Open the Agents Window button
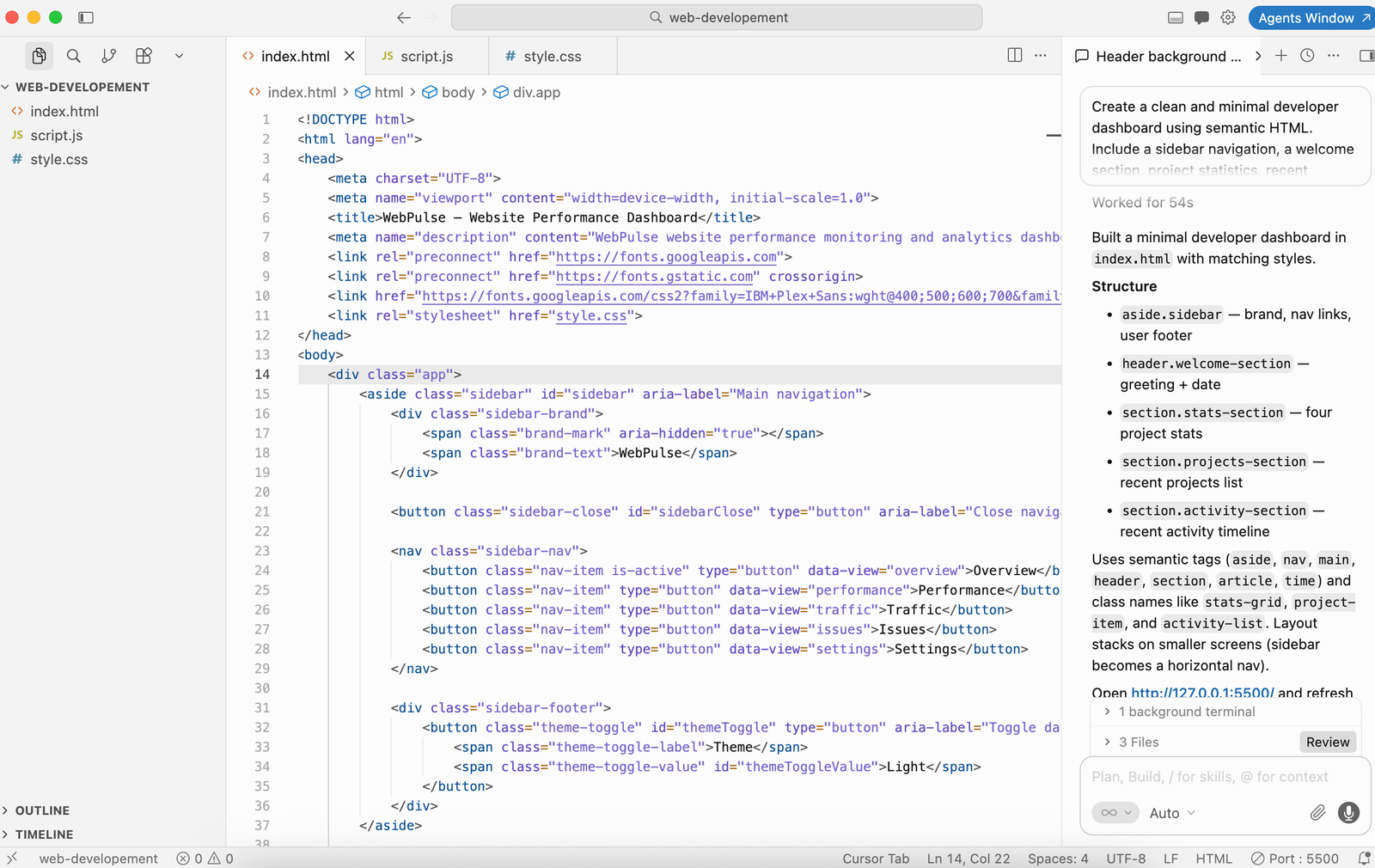Screen dimensions: 1375x868 coord(1313,17)
